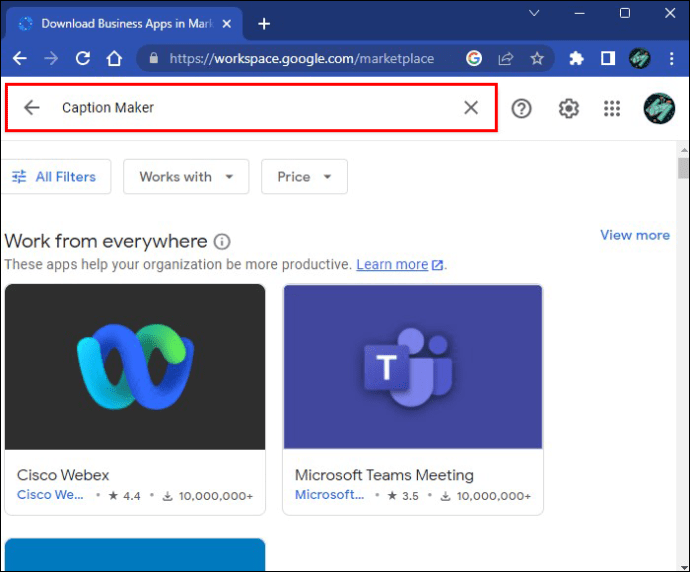The image size is (690, 572).
Task: Follow the Learn more link
Action: [x=392, y=264]
